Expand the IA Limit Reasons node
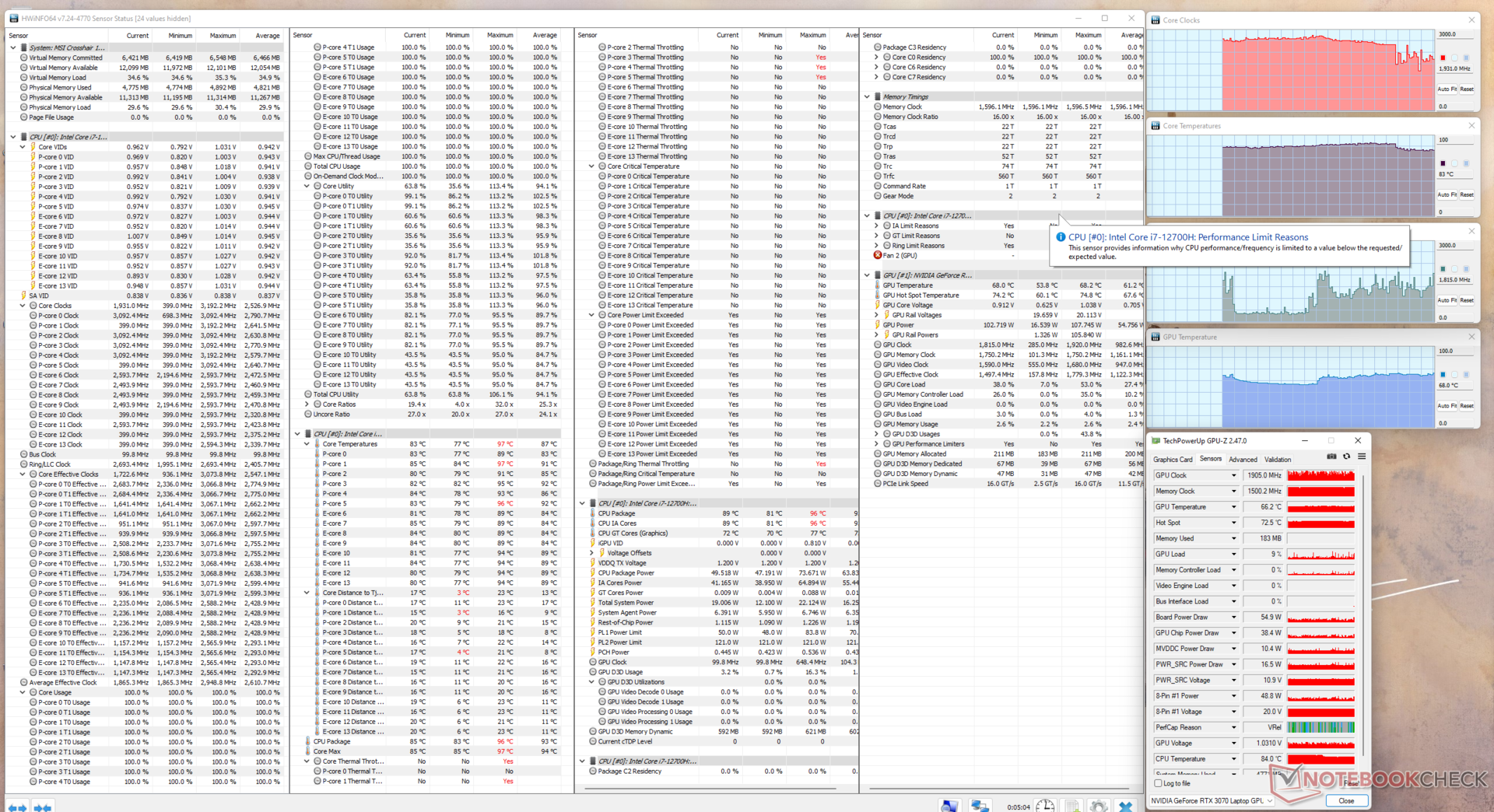This screenshot has height=812, width=1494. click(877, 226)
